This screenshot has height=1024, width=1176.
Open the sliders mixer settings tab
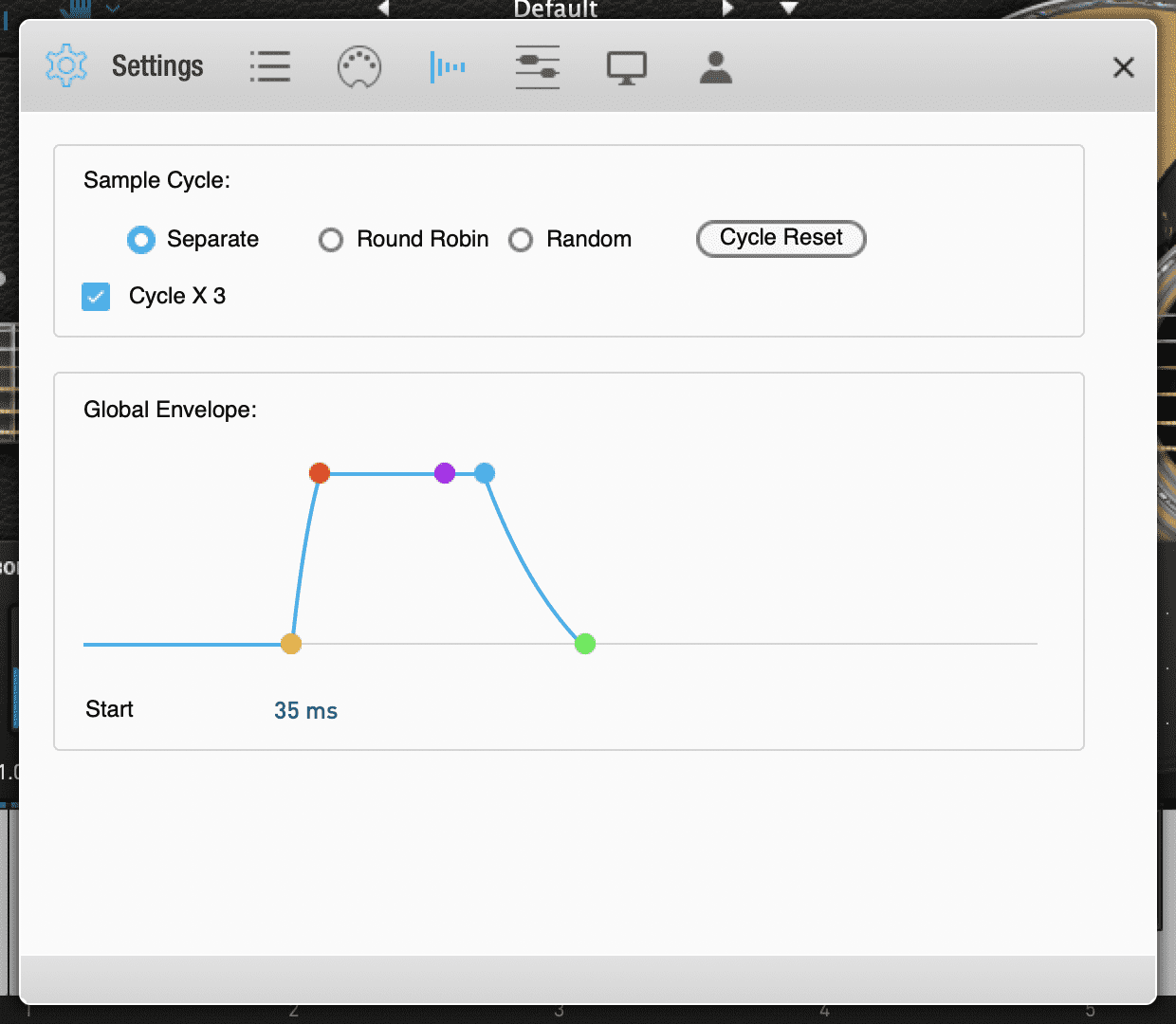click(537, 67)
